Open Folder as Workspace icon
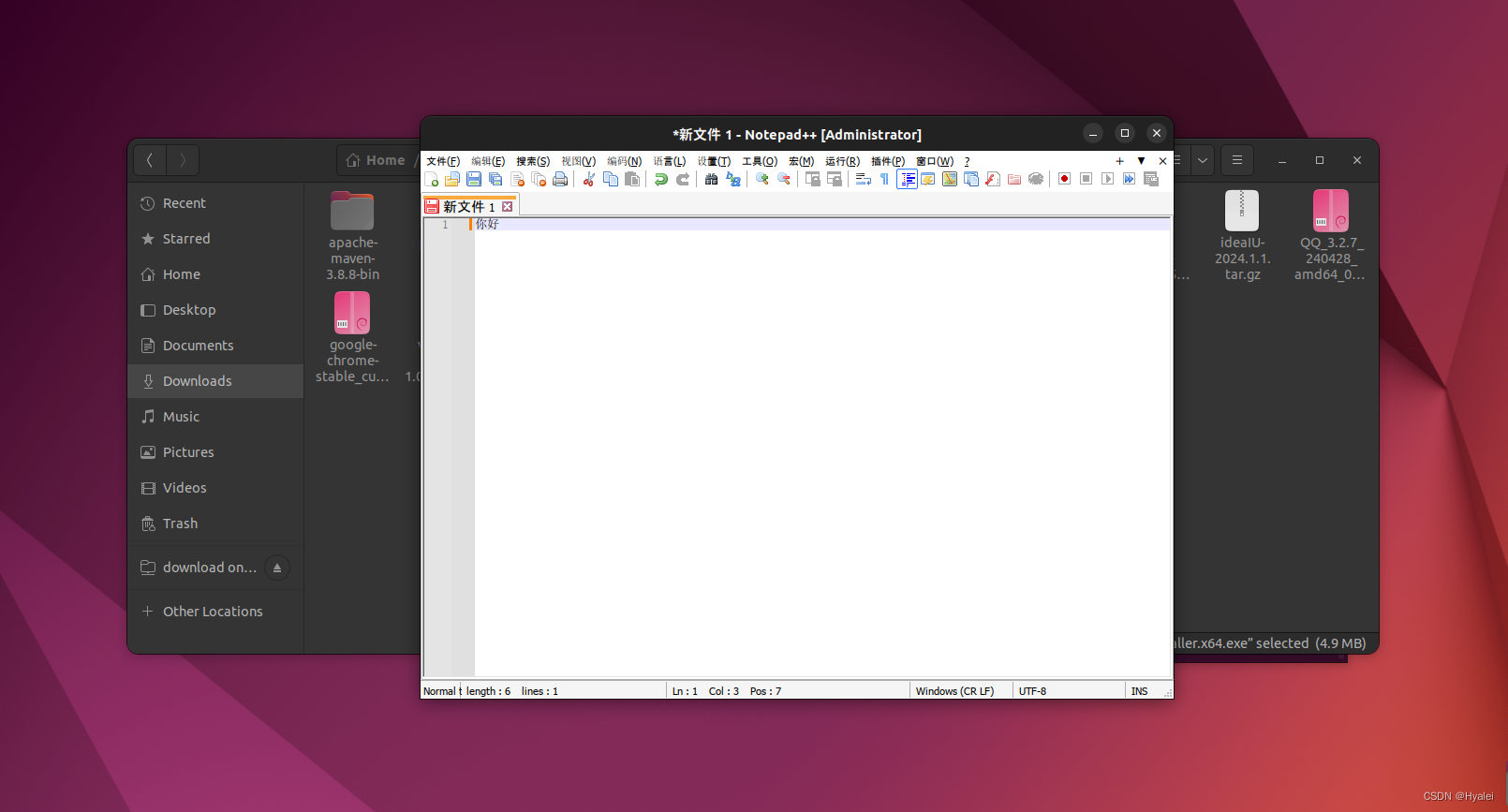This screenshot has width=1508, height=812. [x=1014, y=179]
